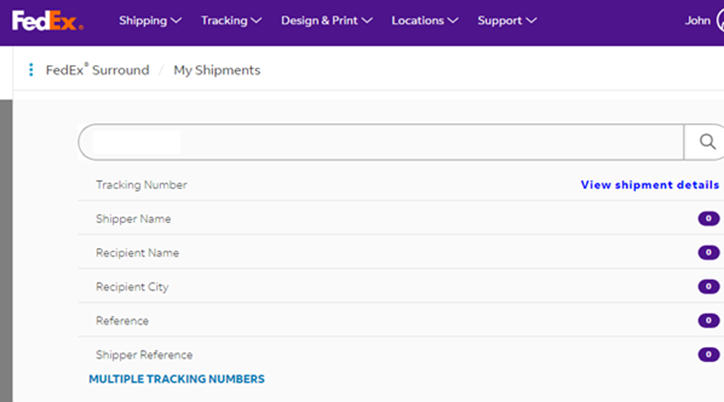Select the Recipient City search option
The width and height of the screenshot is (724, 402).
coord(132,287)
